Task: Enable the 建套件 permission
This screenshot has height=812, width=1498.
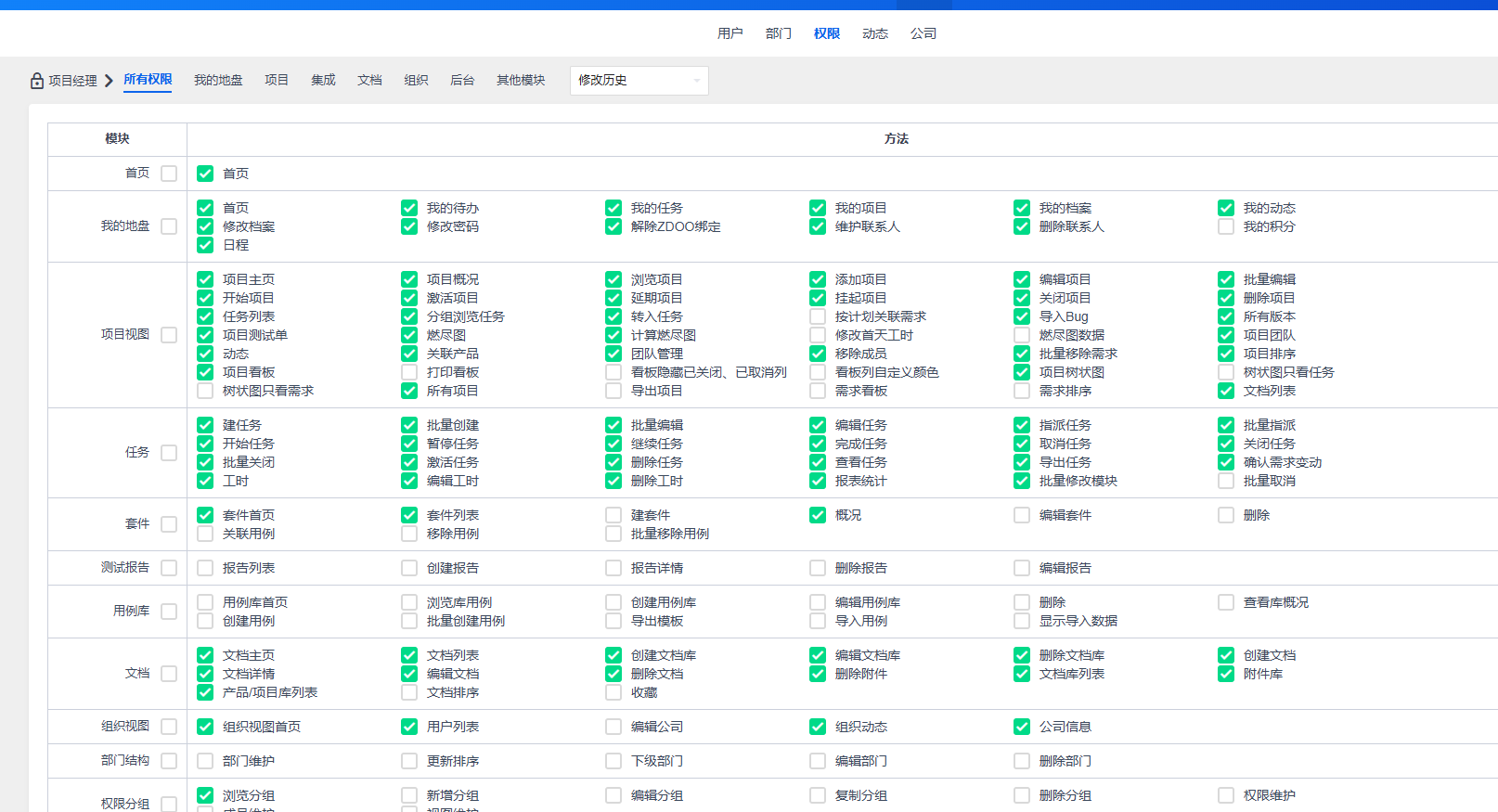Action: point(613,515)
